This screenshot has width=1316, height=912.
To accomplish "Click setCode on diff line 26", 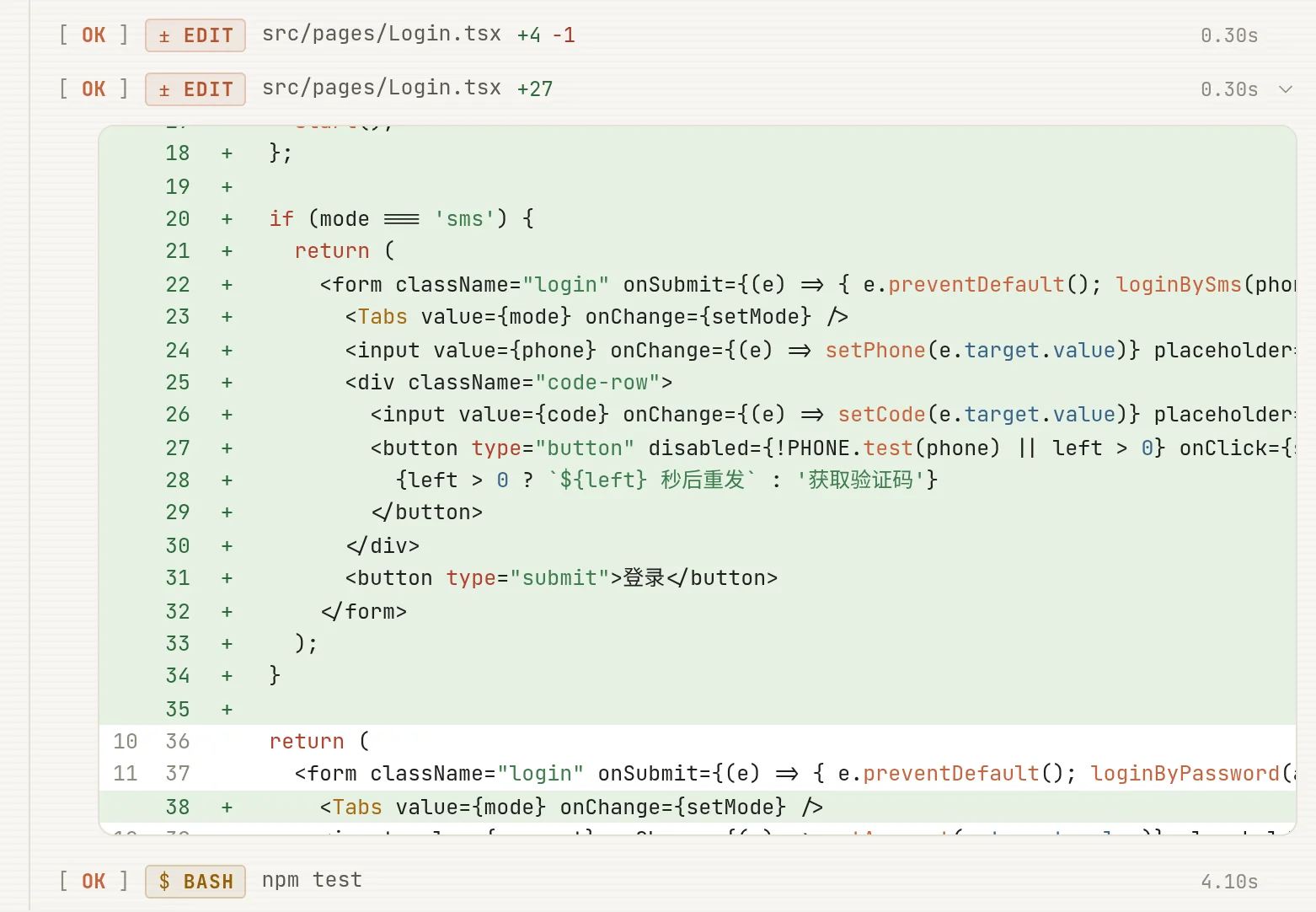I will [x=882, y=415].
